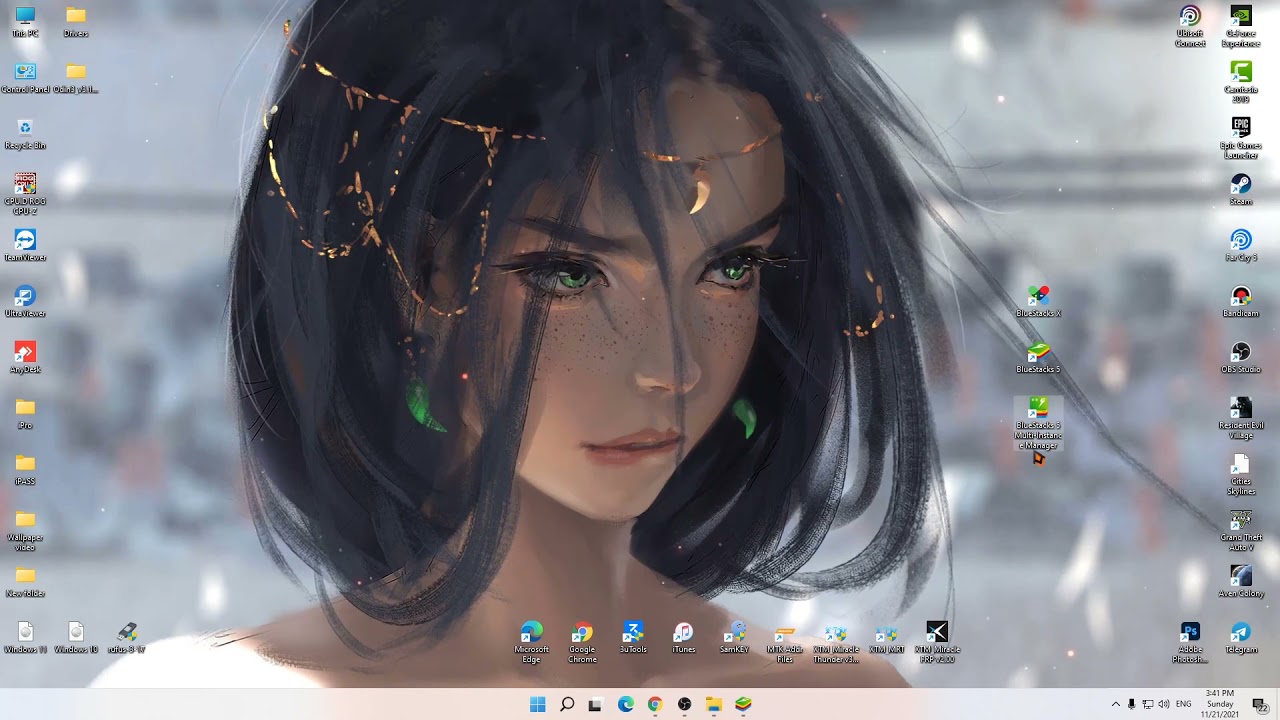Select the 3uTools desktop shortcut

tap(633, 638)
